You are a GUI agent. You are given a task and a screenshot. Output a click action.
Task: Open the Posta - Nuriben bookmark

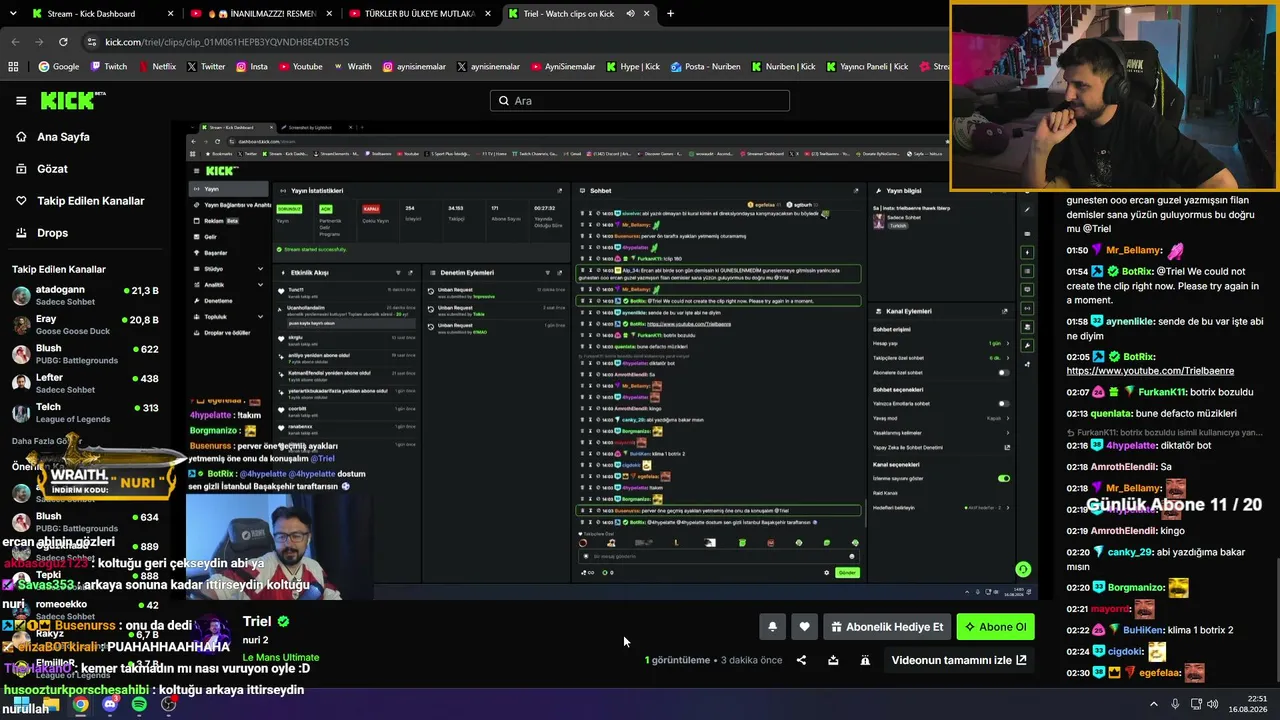(x=705, y=67)
